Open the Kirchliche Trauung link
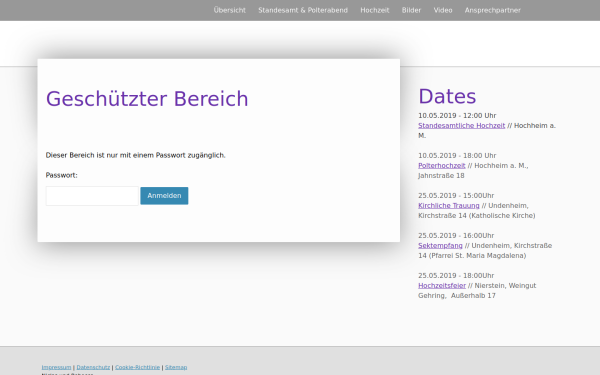The width and height of the screenshot is (600, 375). point(448,205)
